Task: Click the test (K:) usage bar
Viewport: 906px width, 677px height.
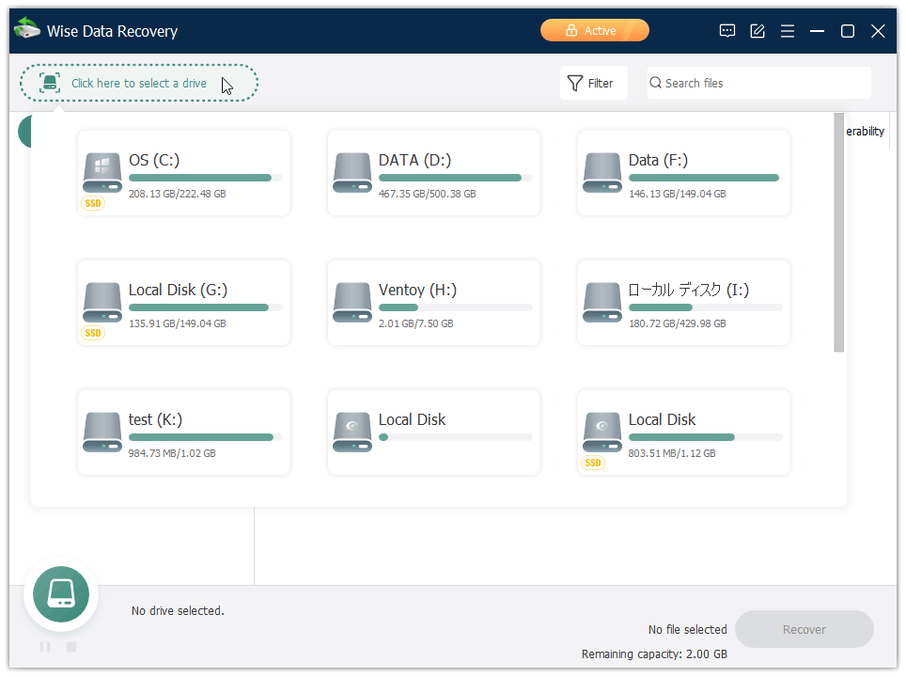Action: (x=206, y=437)
